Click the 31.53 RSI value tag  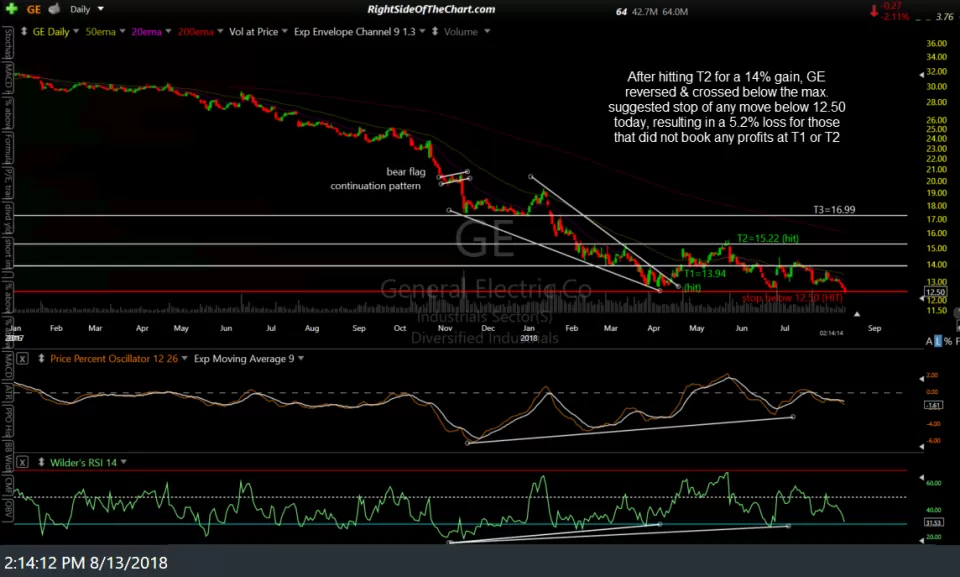click(x=934, y=522)
